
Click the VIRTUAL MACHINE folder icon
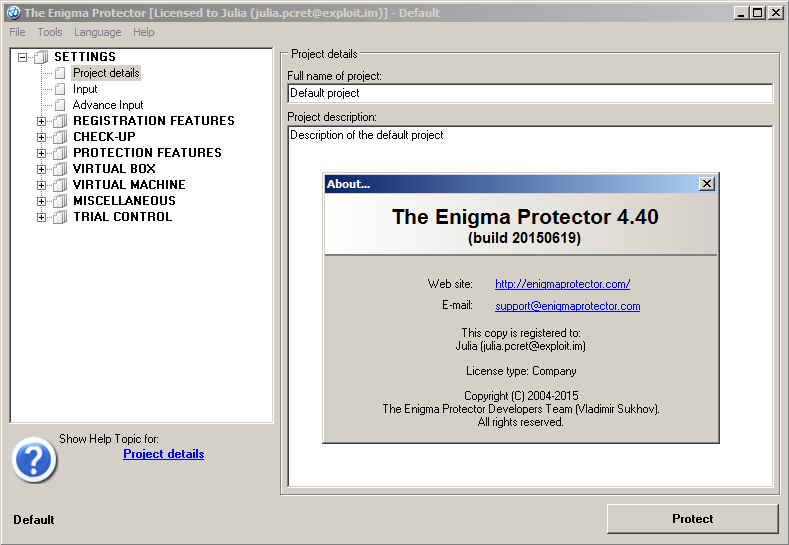60,185
